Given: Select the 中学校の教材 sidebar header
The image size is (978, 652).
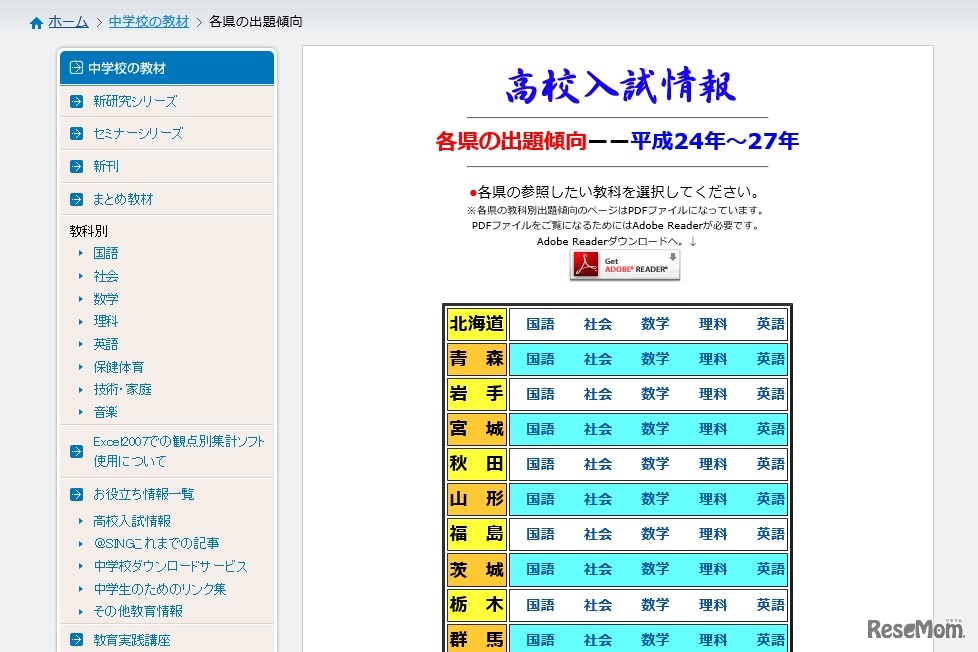Looking at the screenshot, I should 167,67.
